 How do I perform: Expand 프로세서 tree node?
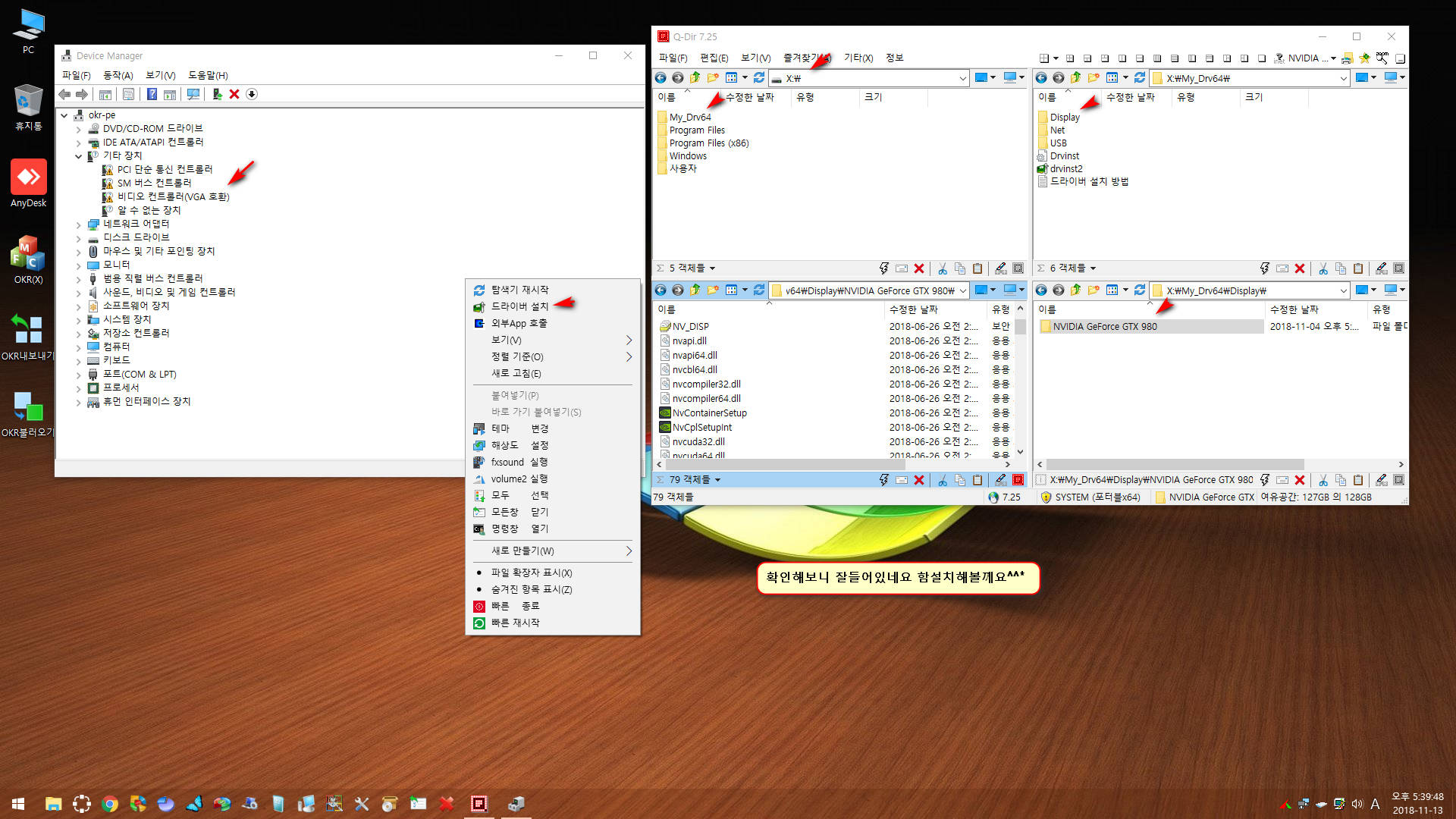(78, 388)
